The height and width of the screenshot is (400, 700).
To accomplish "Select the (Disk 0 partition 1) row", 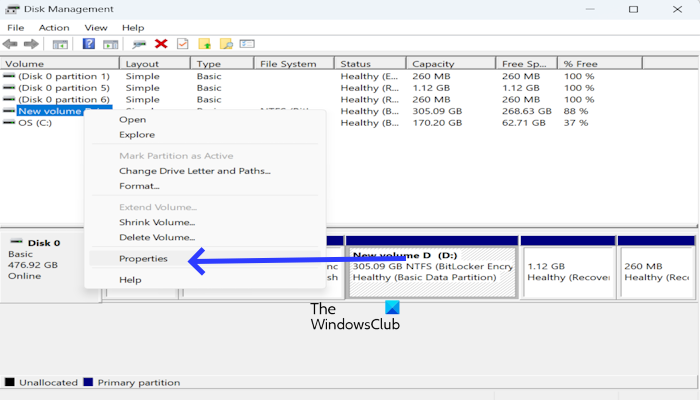I will point(64,76).
